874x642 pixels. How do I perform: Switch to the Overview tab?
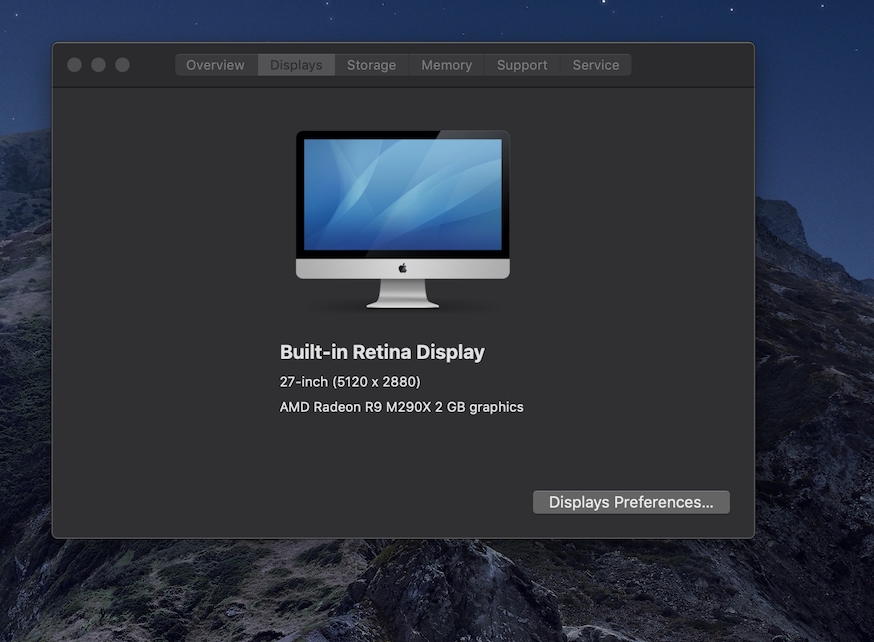pyautogui.click(x=216, y=65)
